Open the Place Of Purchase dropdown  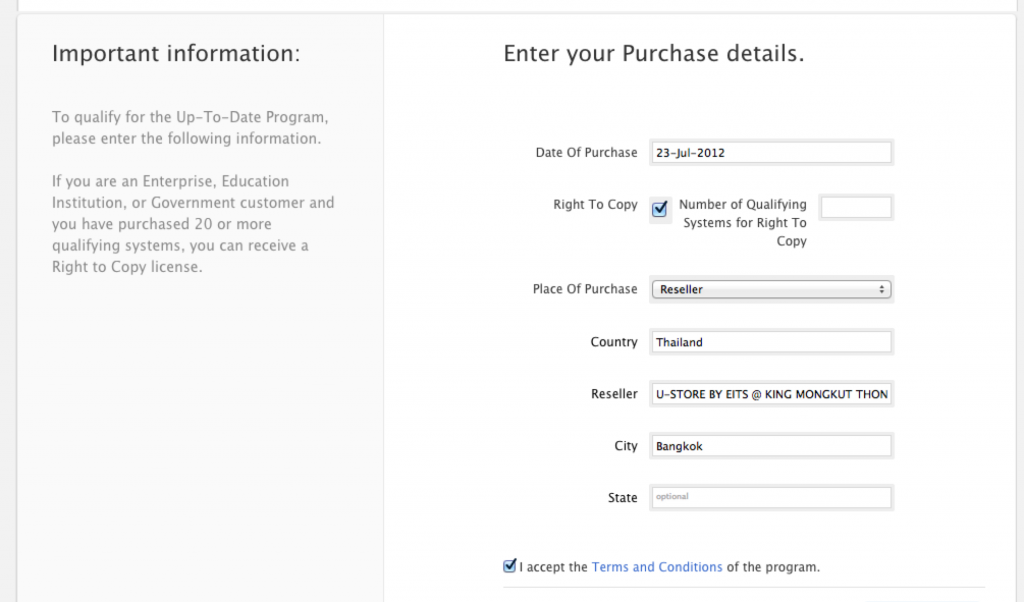pyautogui.click(x=770, y=289)
